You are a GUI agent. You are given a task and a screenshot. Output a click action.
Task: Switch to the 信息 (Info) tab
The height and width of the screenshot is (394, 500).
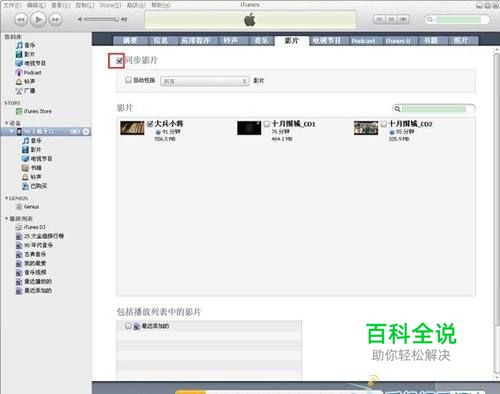(x=160, y=41)
